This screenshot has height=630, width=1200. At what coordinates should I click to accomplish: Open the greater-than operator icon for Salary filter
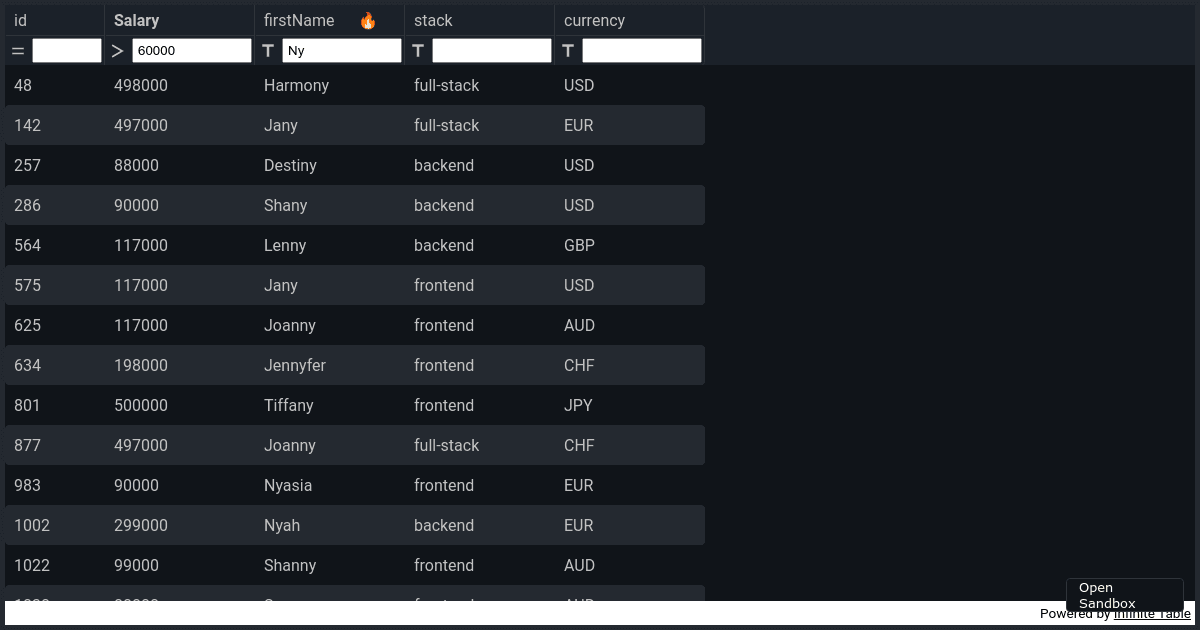point(118,51)
